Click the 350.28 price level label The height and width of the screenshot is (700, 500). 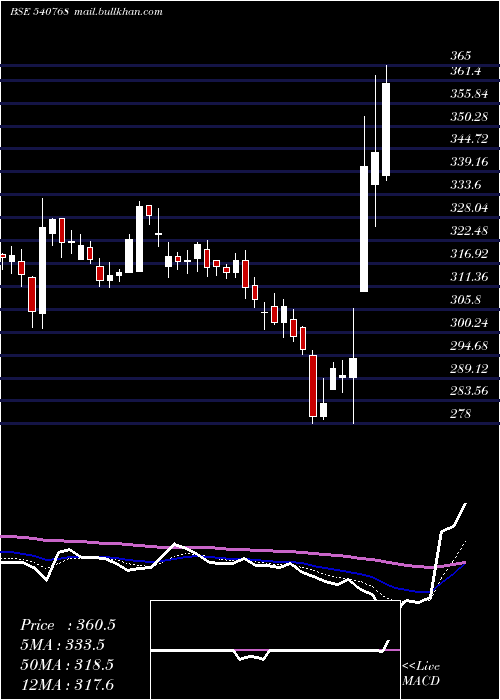click(469, 117)
